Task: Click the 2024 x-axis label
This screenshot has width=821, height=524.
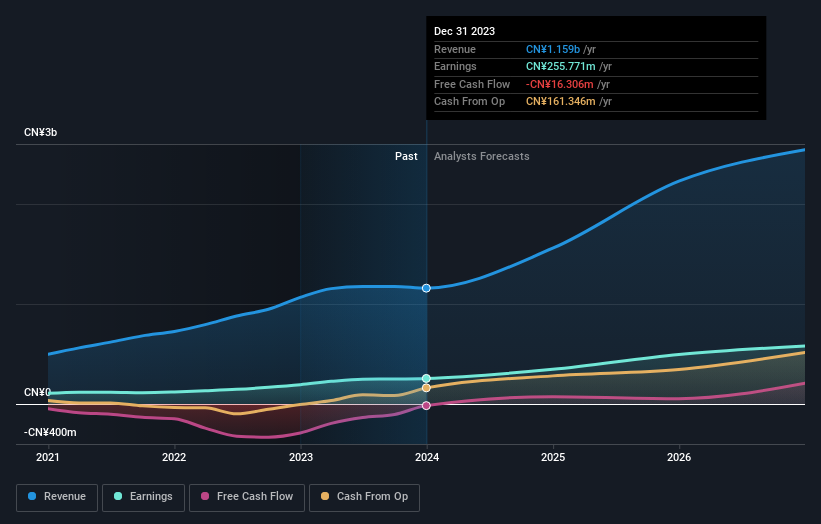Action: (x=427, y=457)
